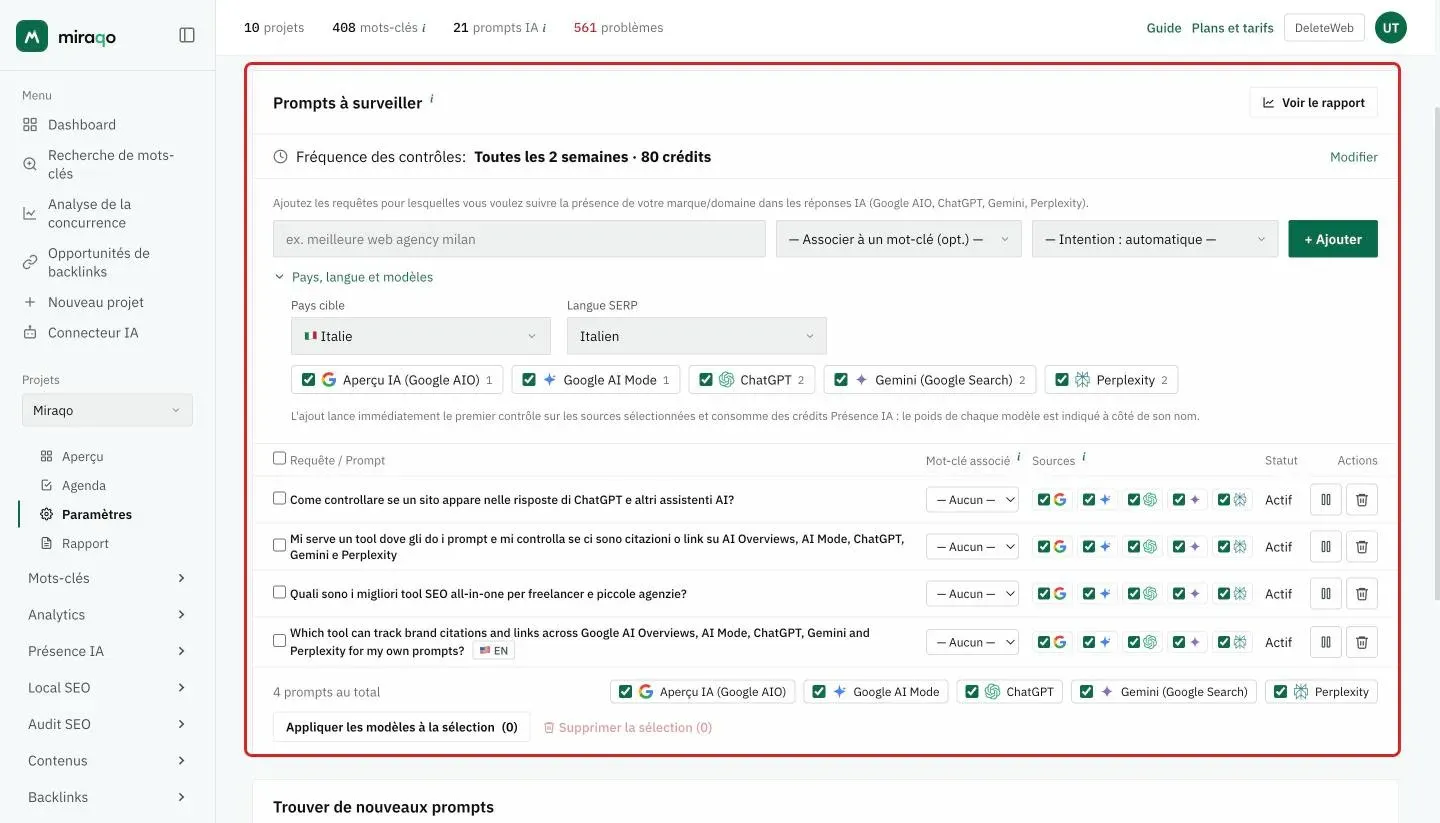
Task: Click the DeleteWeb button
Action: pyautogui.click(x=1324, y=28)
